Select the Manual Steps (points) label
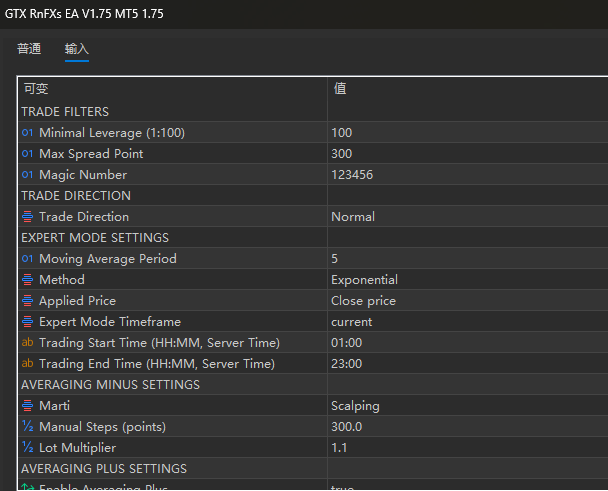This screenshot has width=608, height=491. point(102,426)
